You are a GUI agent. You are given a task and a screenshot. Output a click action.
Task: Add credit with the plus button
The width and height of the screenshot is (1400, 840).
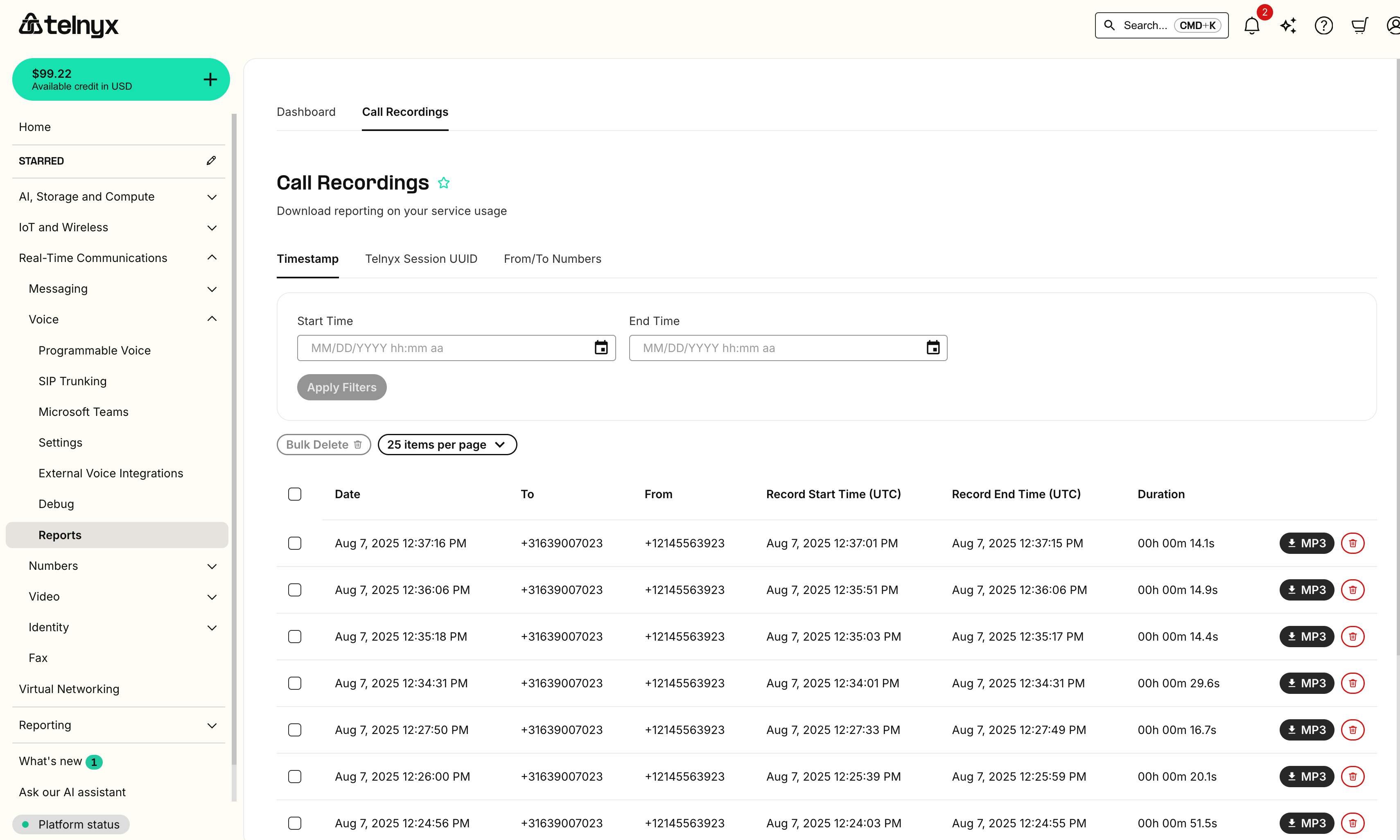click(x=209, y=79)
